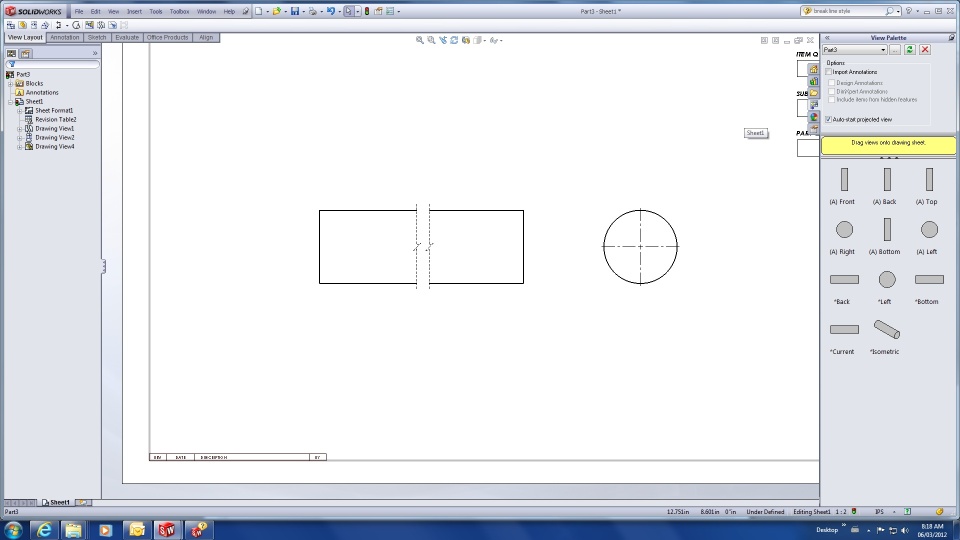Viewport: 960px width, 540px height.
Task: Select Annotations in the tree
Action: point(42,92)
